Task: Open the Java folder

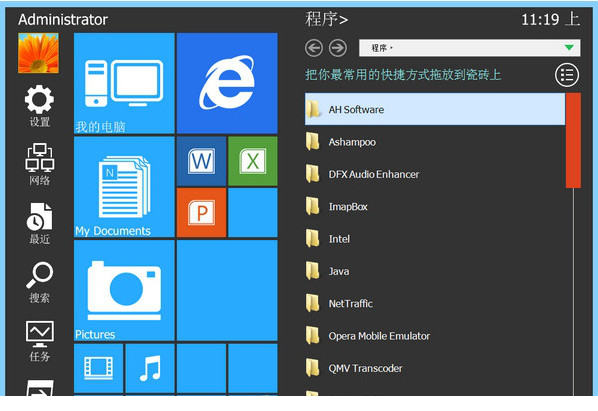Action: (x=435, y=271)
